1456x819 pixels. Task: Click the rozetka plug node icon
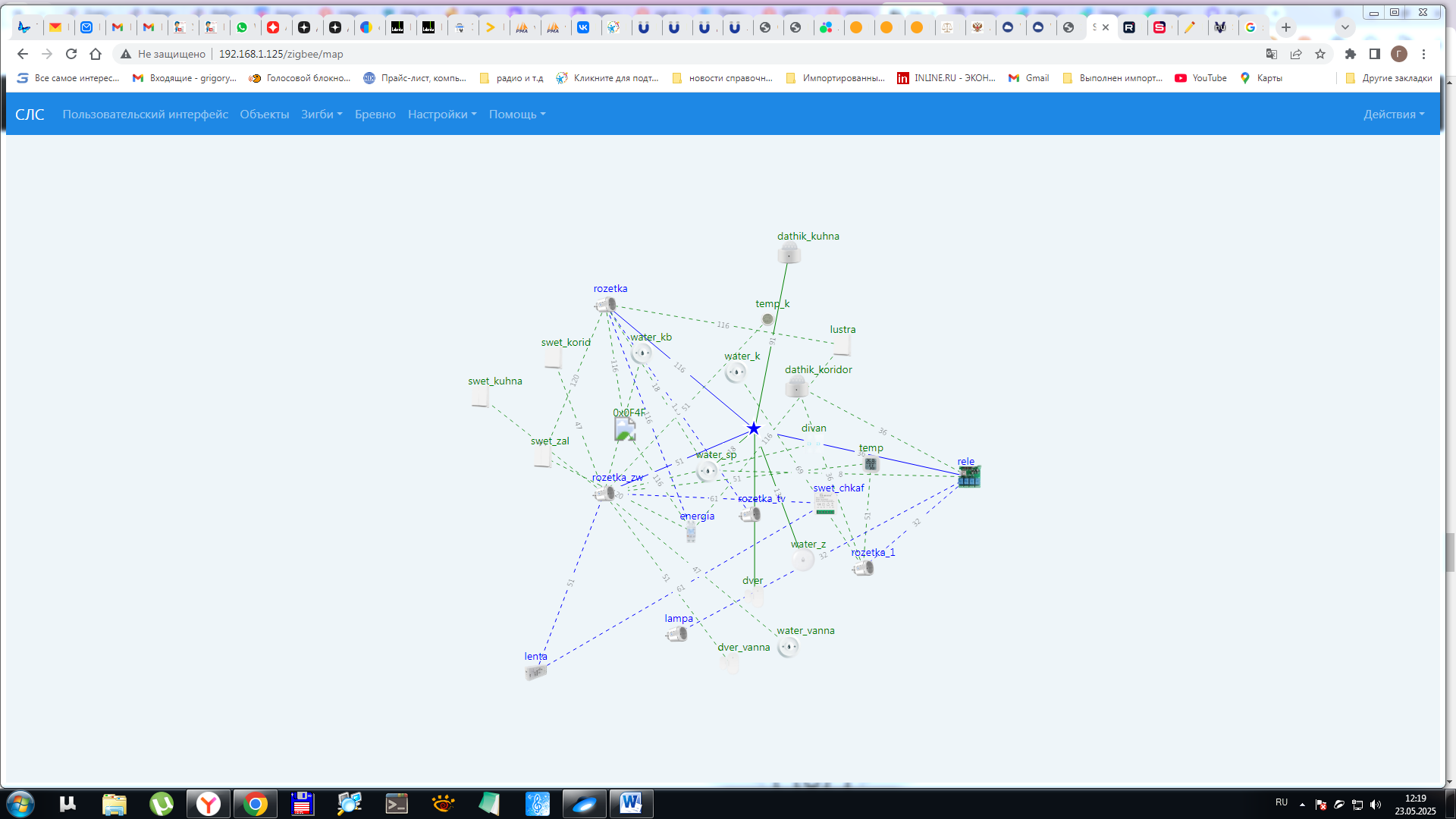click(x=606, y=305)
